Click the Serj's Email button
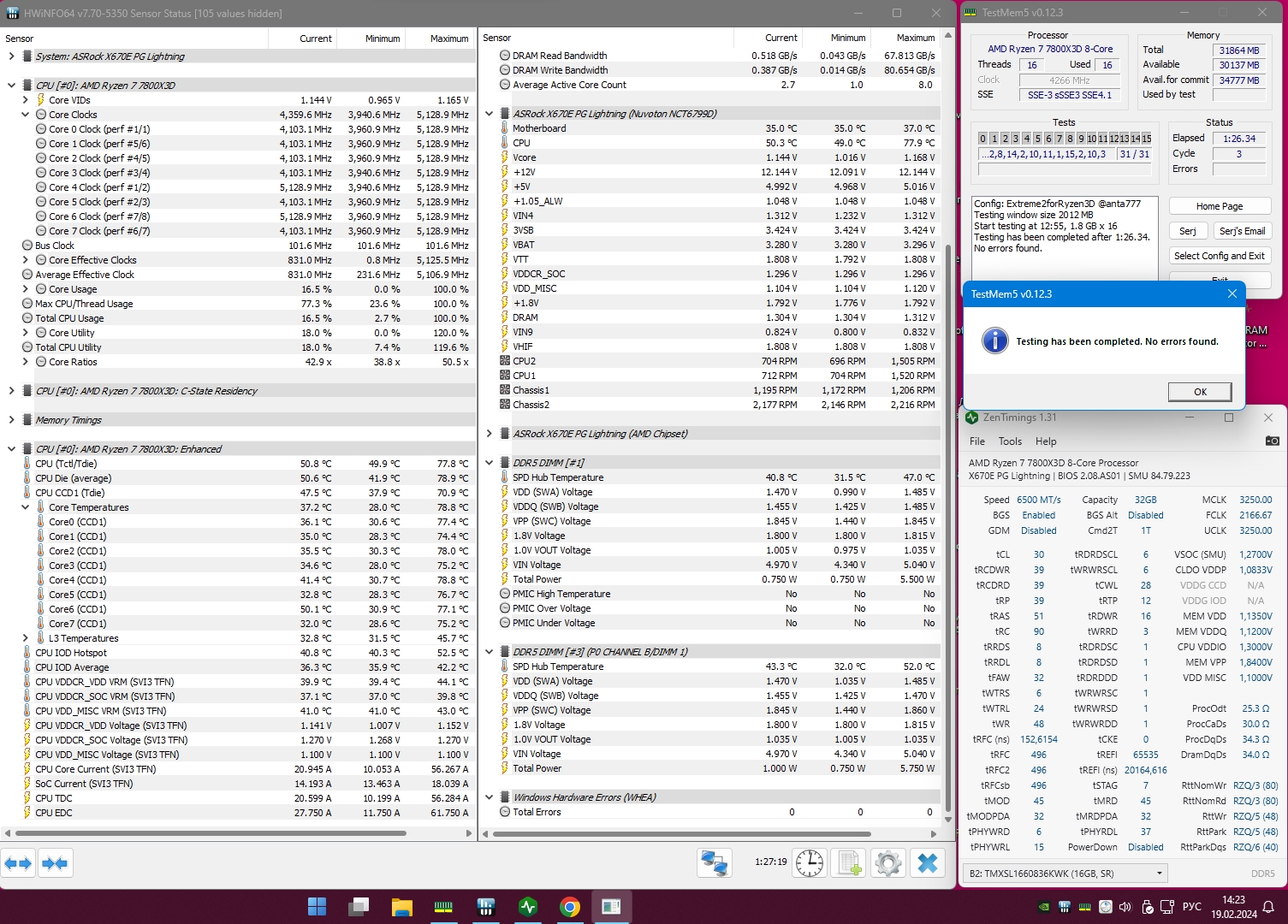 (1242, 231)
